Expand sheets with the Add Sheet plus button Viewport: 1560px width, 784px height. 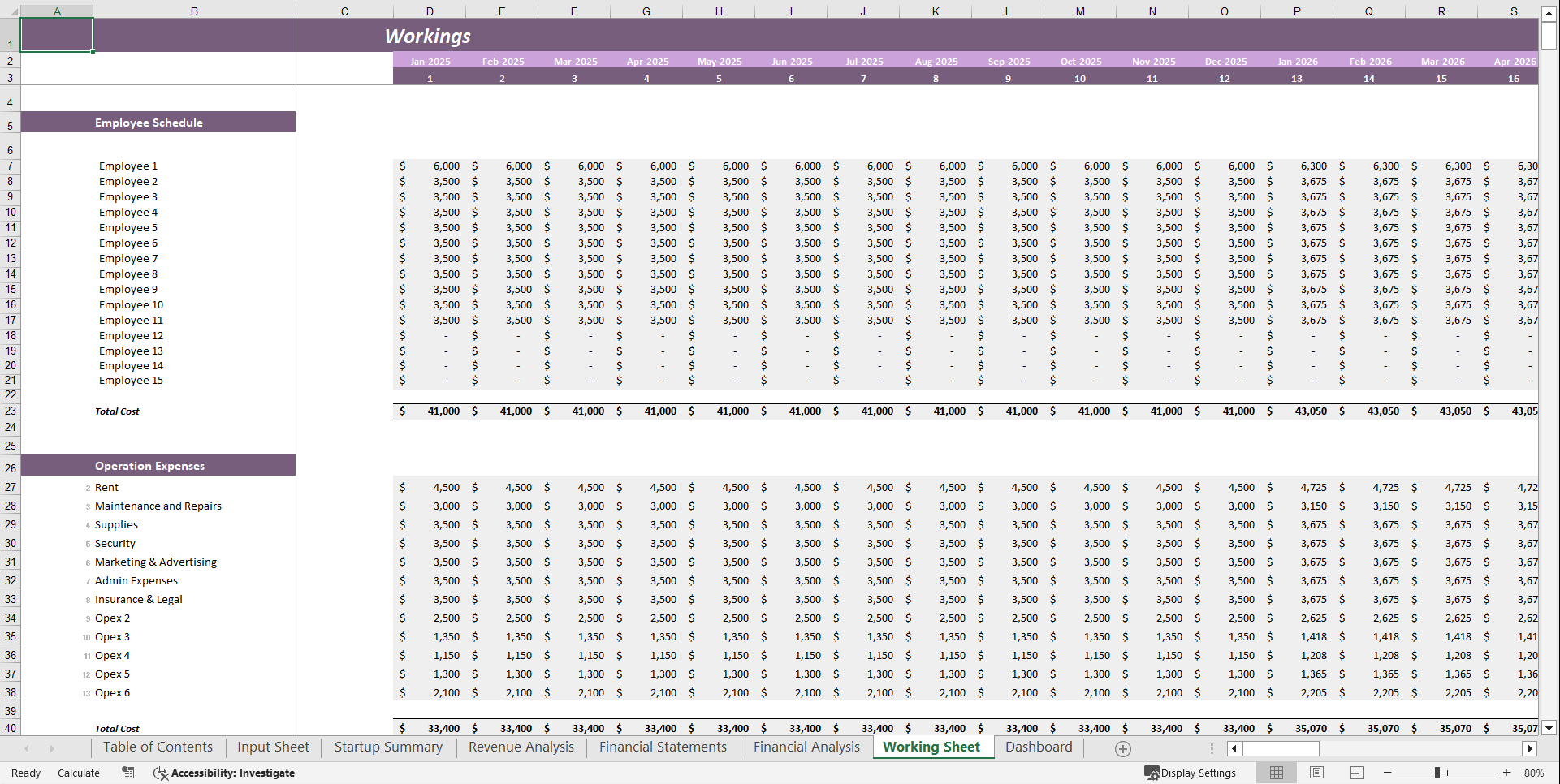(x=1122, y=748)
